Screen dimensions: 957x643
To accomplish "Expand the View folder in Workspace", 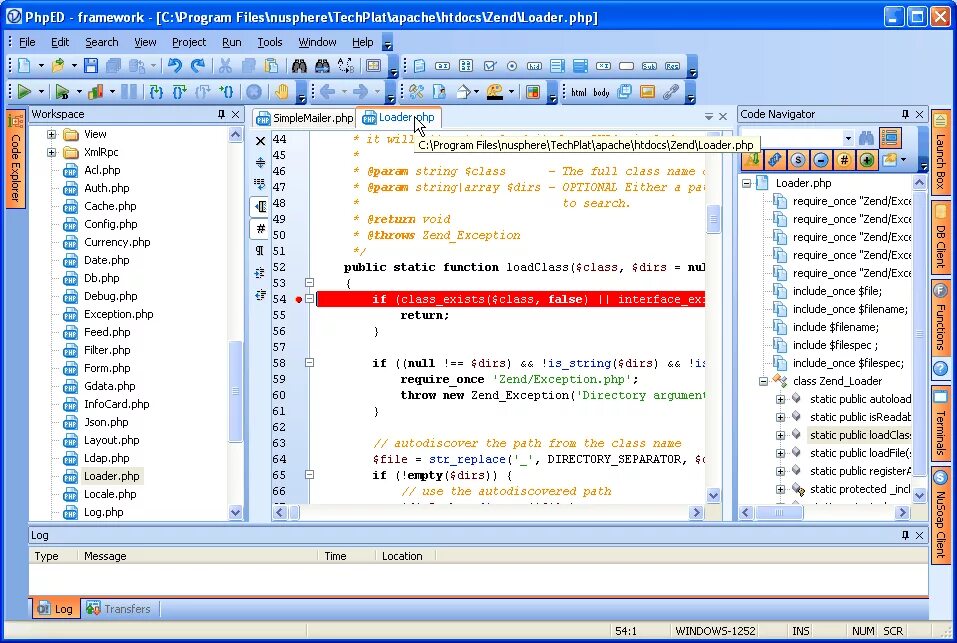I will coord(51,134).
